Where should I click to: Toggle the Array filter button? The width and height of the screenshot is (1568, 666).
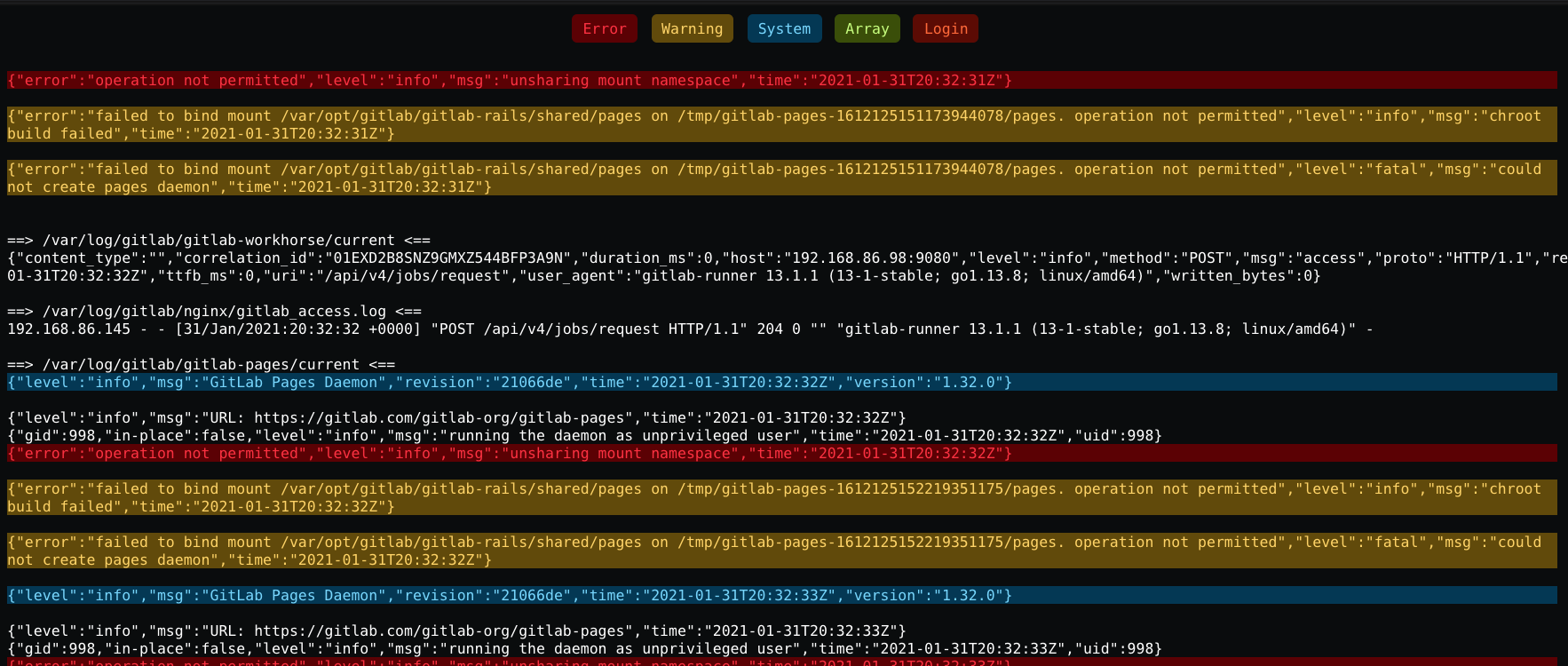867,28
